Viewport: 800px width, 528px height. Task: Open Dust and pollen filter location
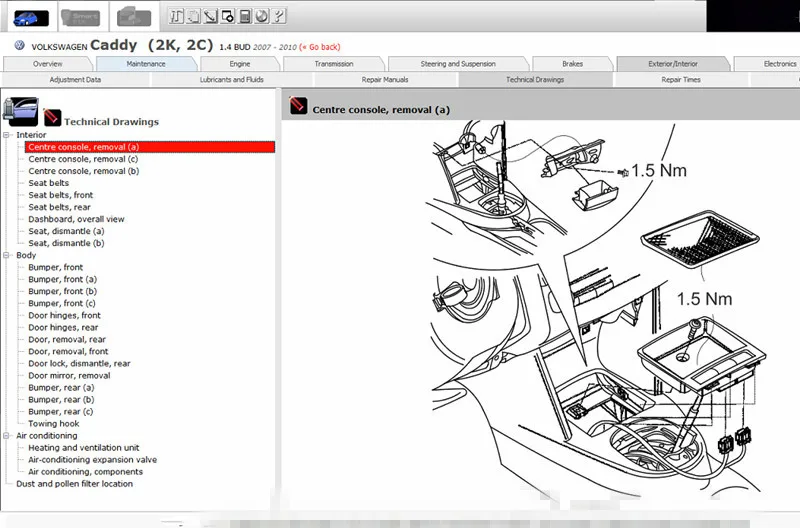(74, 484)
